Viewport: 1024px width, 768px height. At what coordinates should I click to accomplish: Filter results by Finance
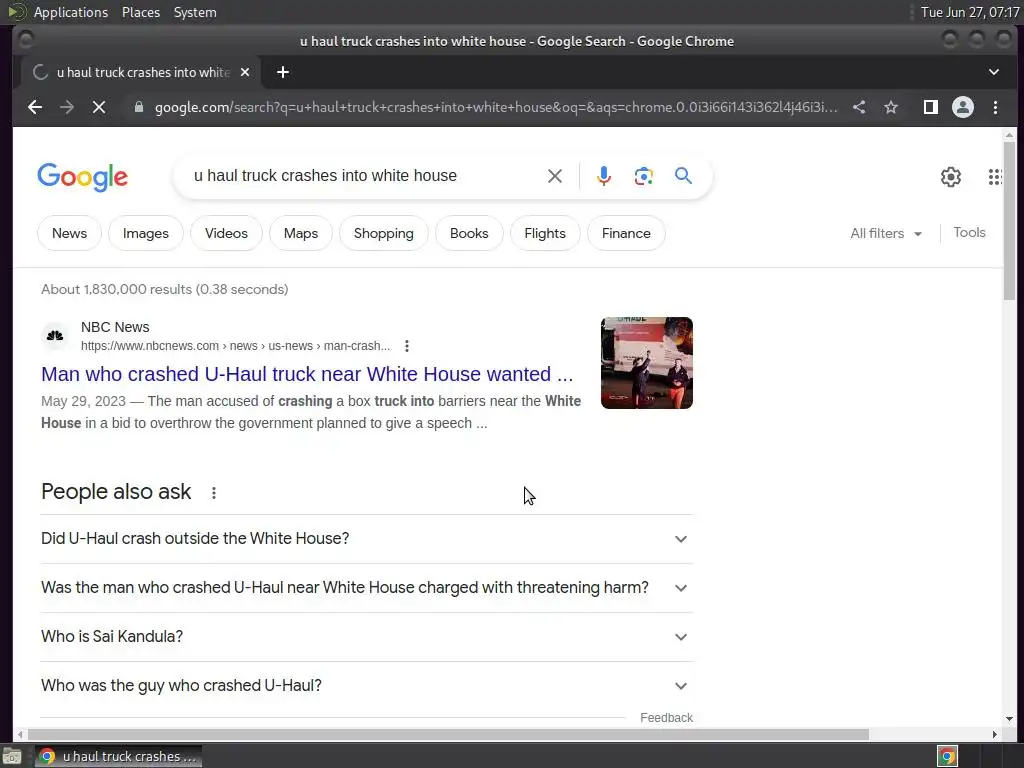(626, 233)
